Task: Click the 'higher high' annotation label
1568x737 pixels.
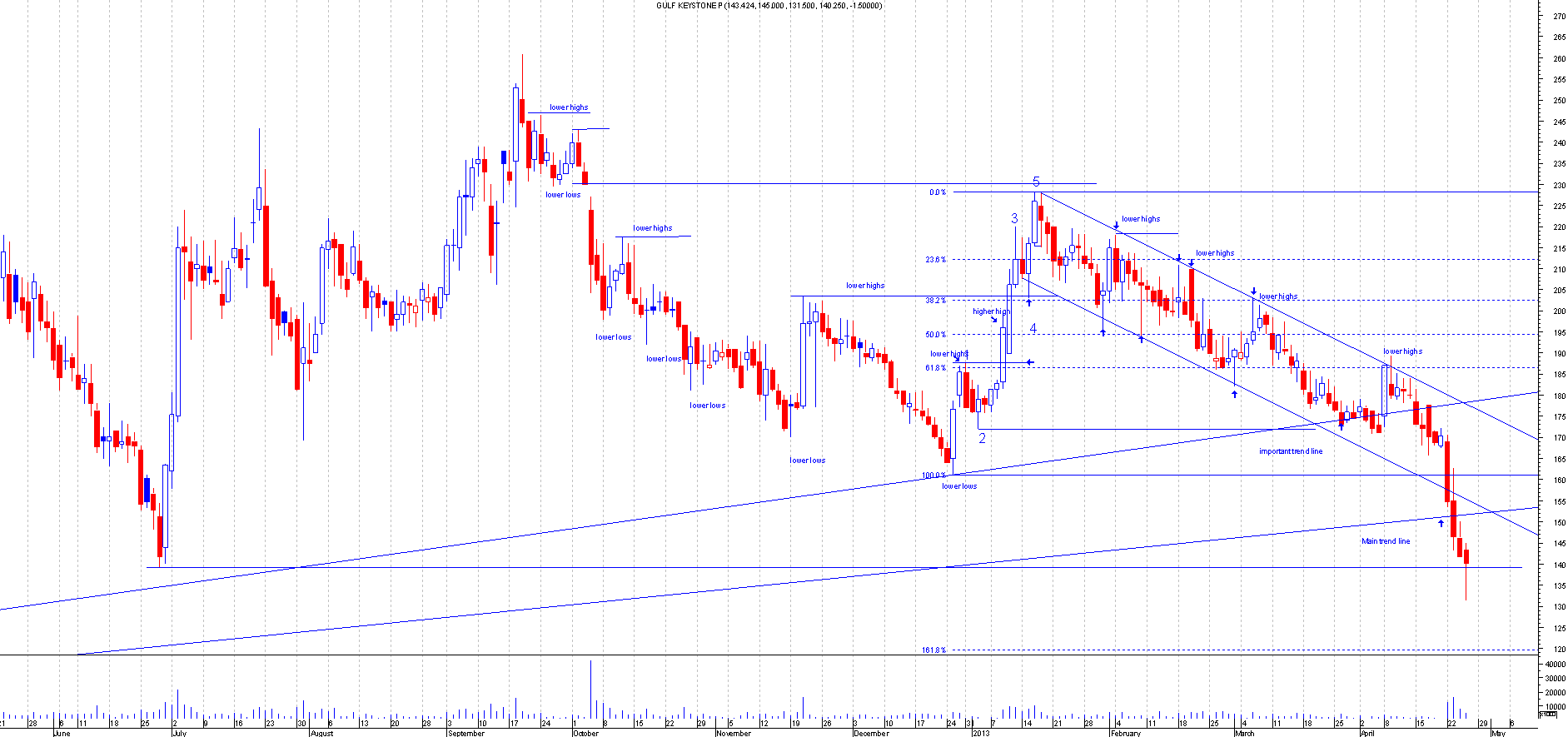Action: (x=991, y=311)
